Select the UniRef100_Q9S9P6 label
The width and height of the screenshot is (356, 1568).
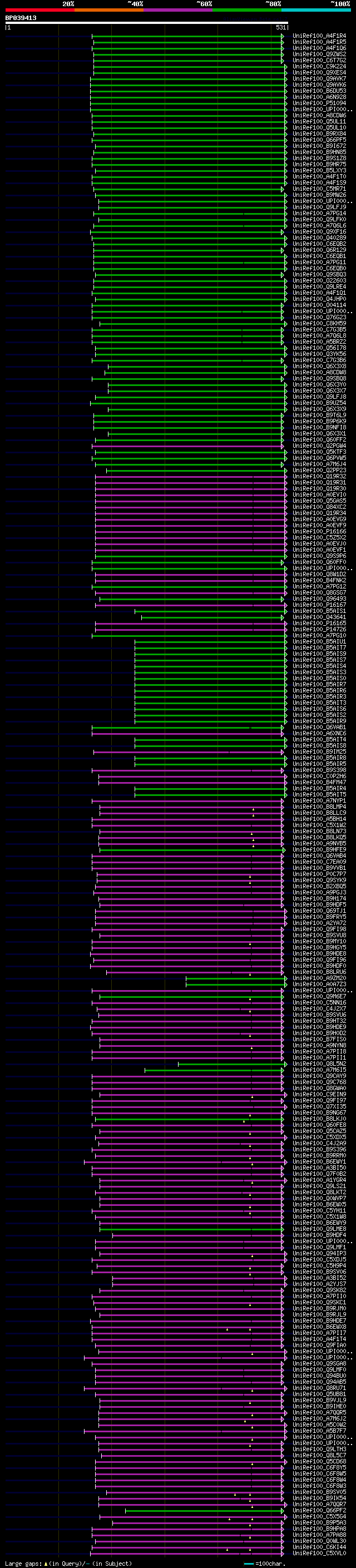click(x=319, y=556)
